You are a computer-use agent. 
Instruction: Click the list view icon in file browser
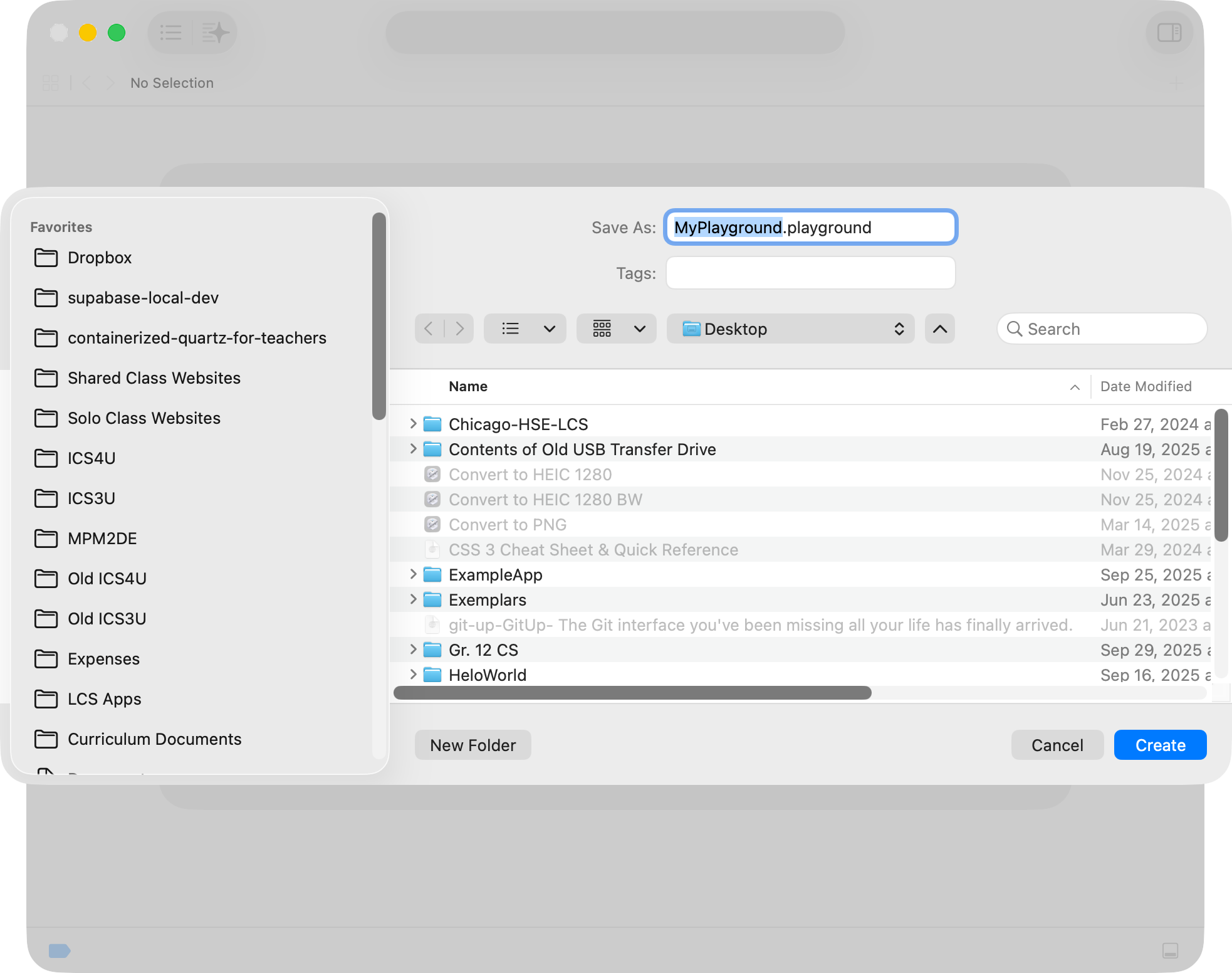pos(510,329)
